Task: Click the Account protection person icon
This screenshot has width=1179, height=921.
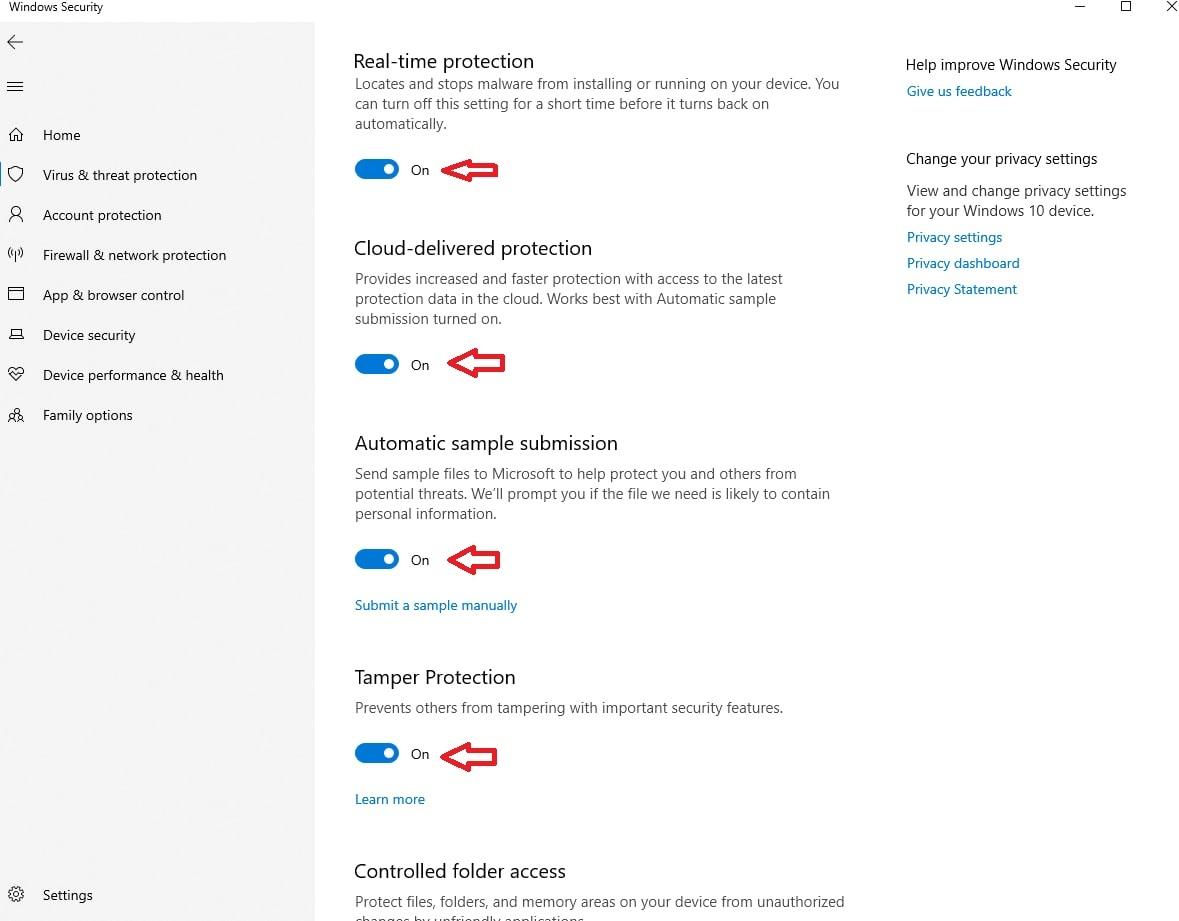Action: pos(16,215)
